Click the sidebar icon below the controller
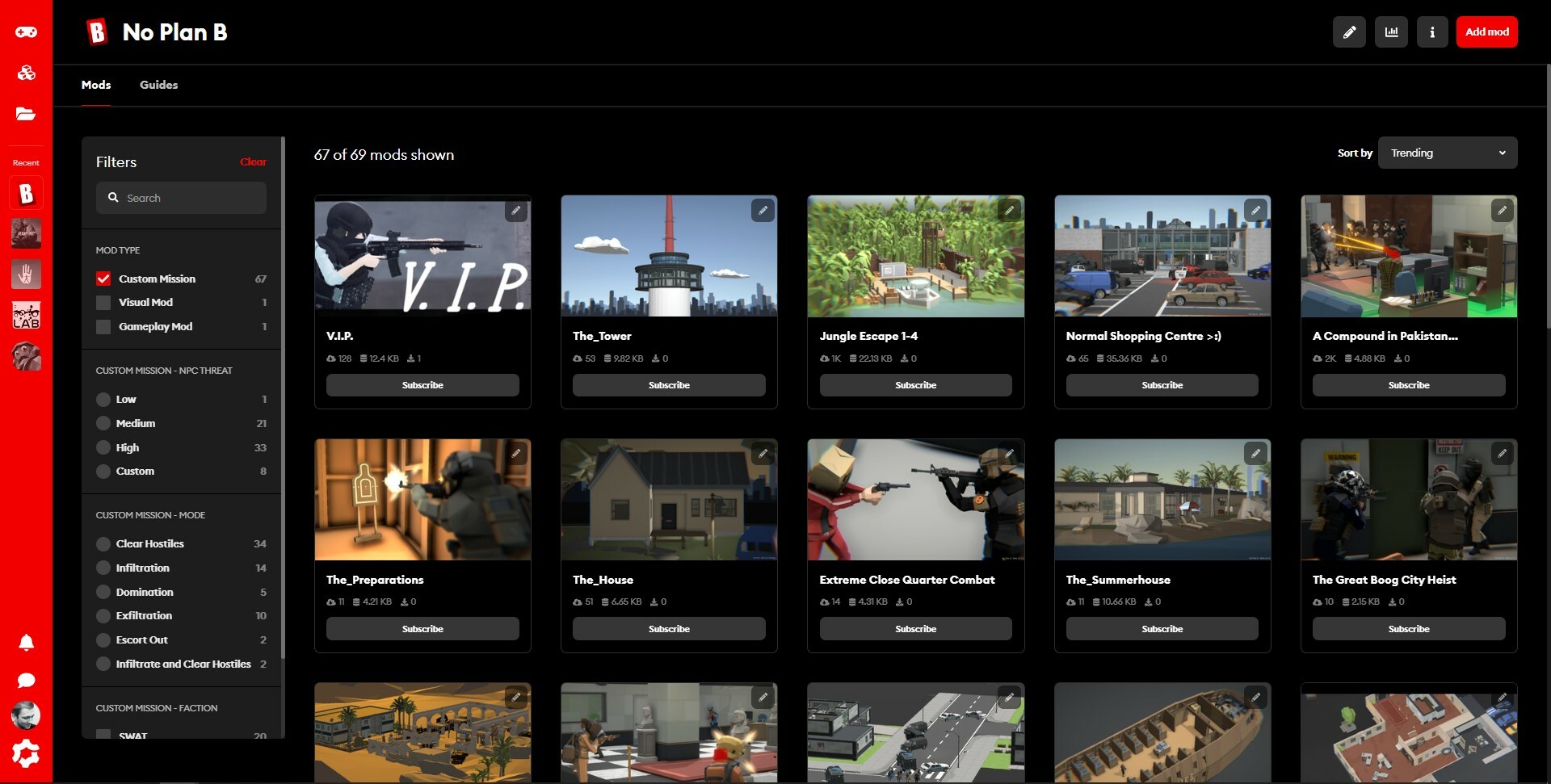The image size is (1551, 784). (x=26, y=73)
